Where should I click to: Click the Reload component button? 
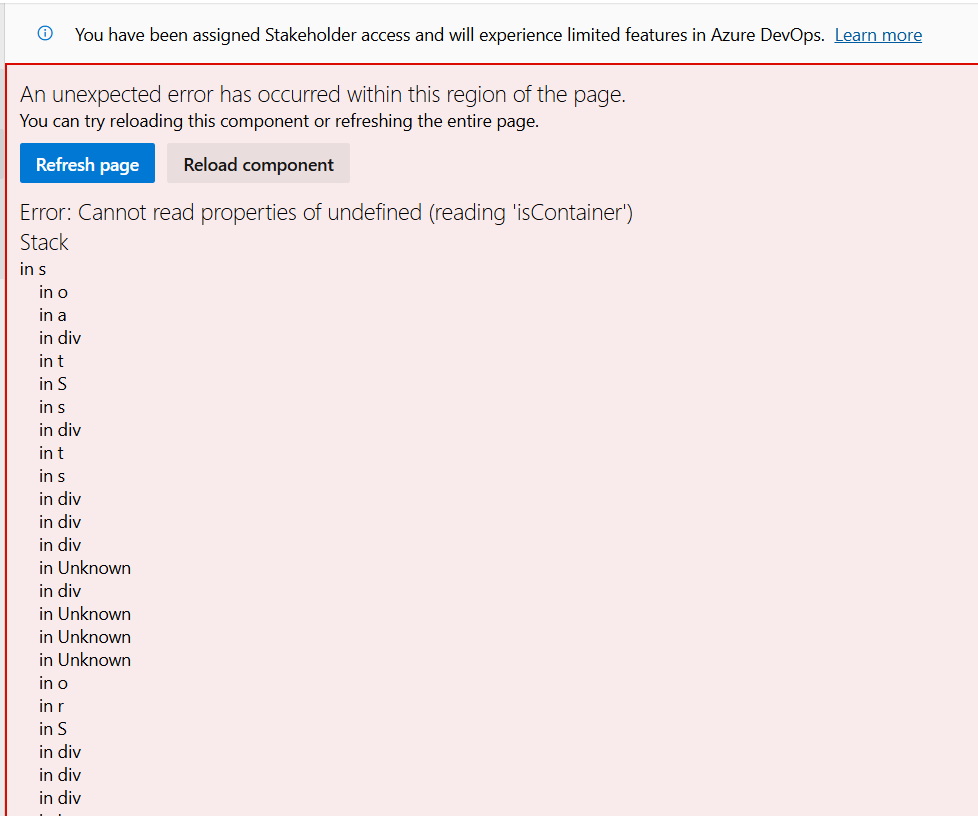pyautogui.click(x=258, y=163)
